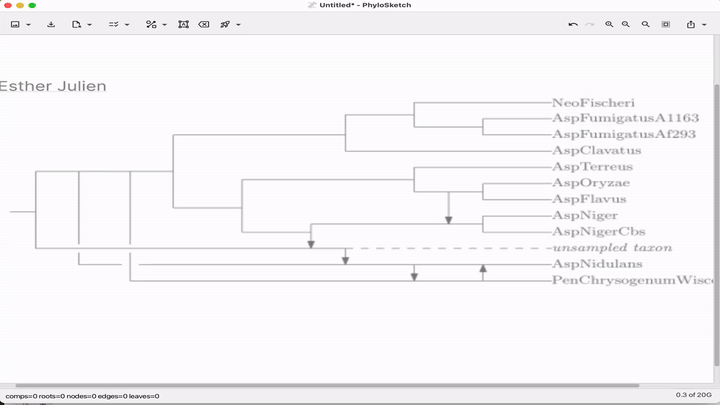Click the document page toolbar icon
Screen dimensions: 720x405
(x=76, y=24)
